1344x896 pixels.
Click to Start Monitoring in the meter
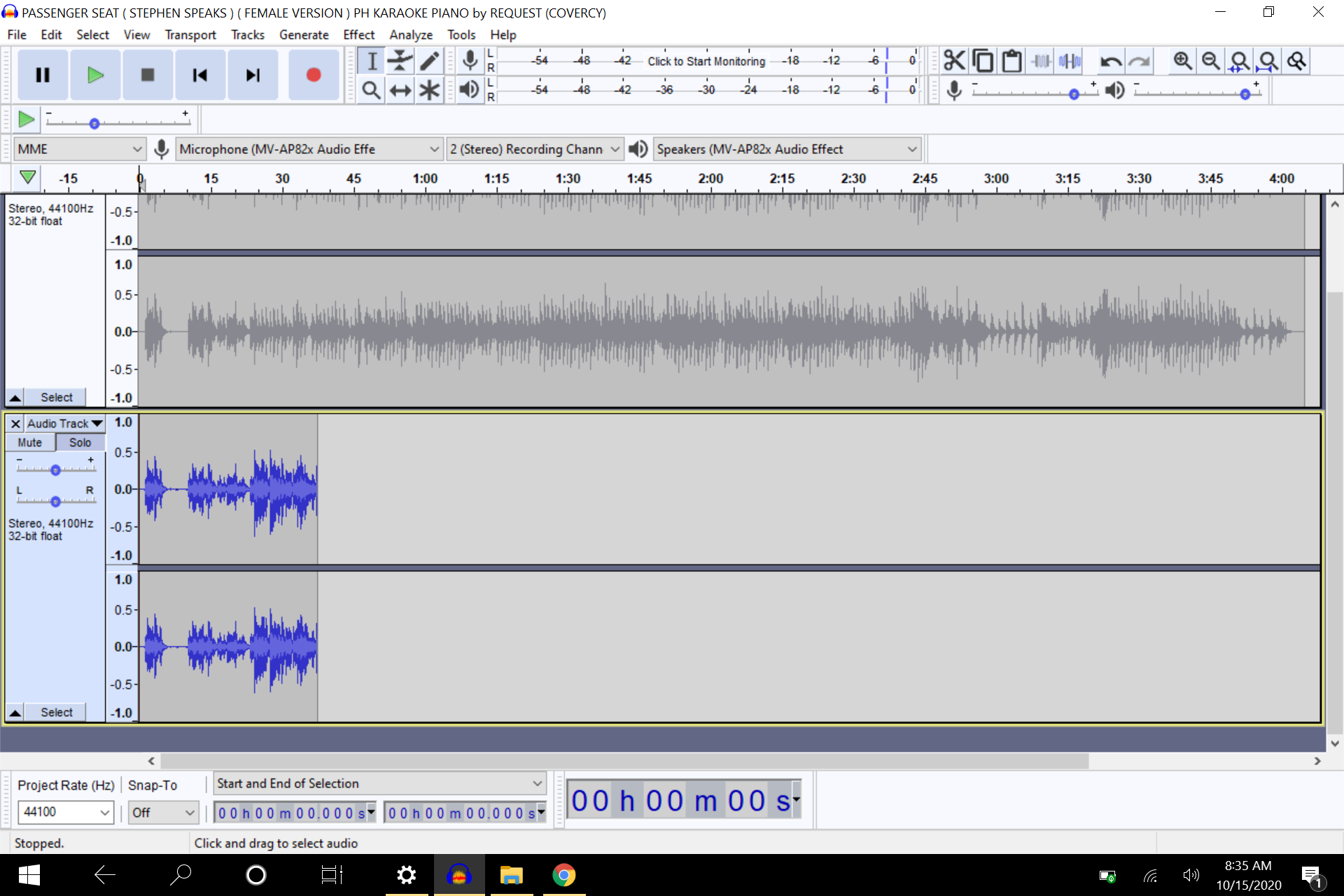point(706,61)
